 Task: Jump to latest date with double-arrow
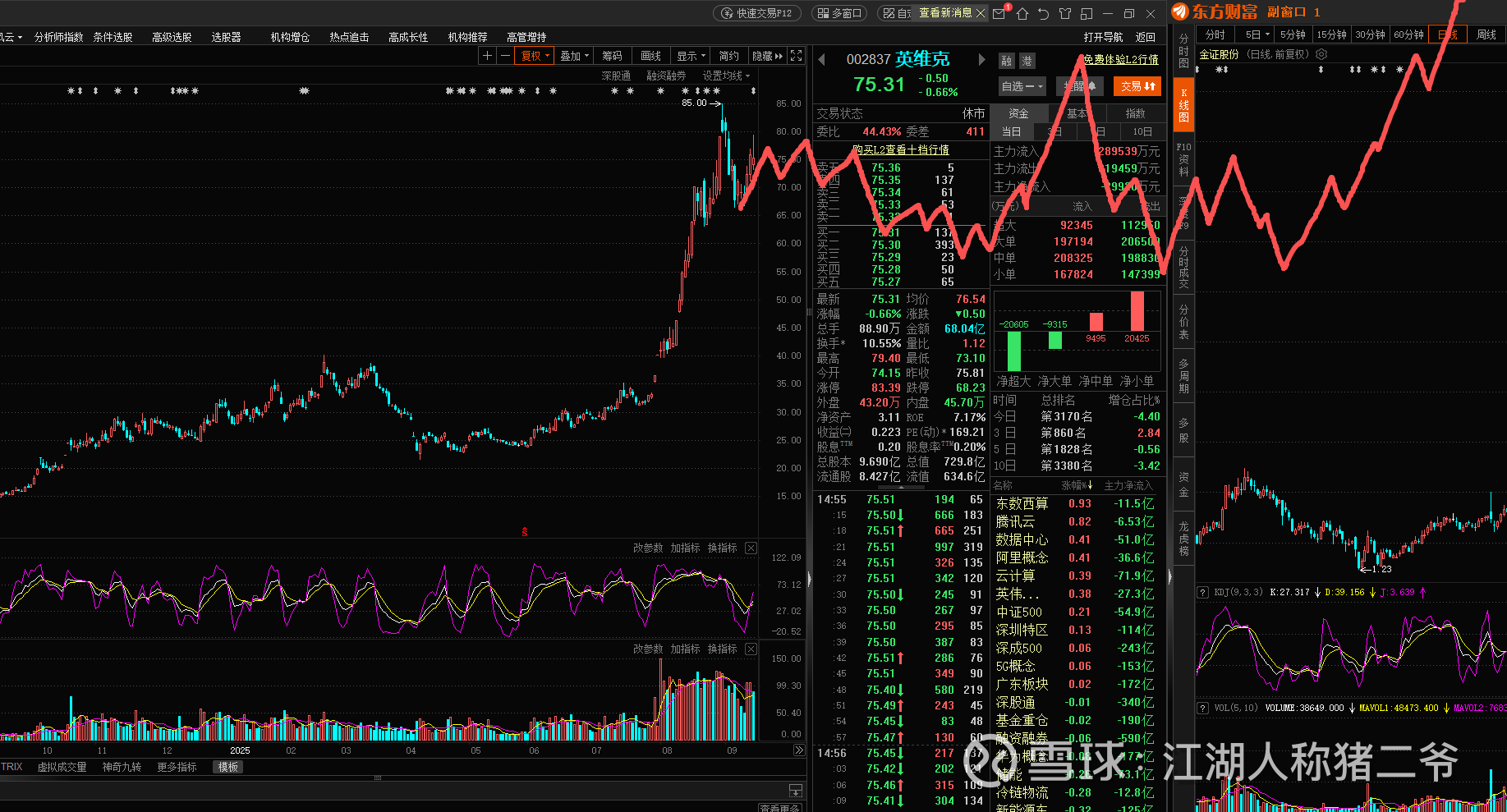[x=798, y=750]
